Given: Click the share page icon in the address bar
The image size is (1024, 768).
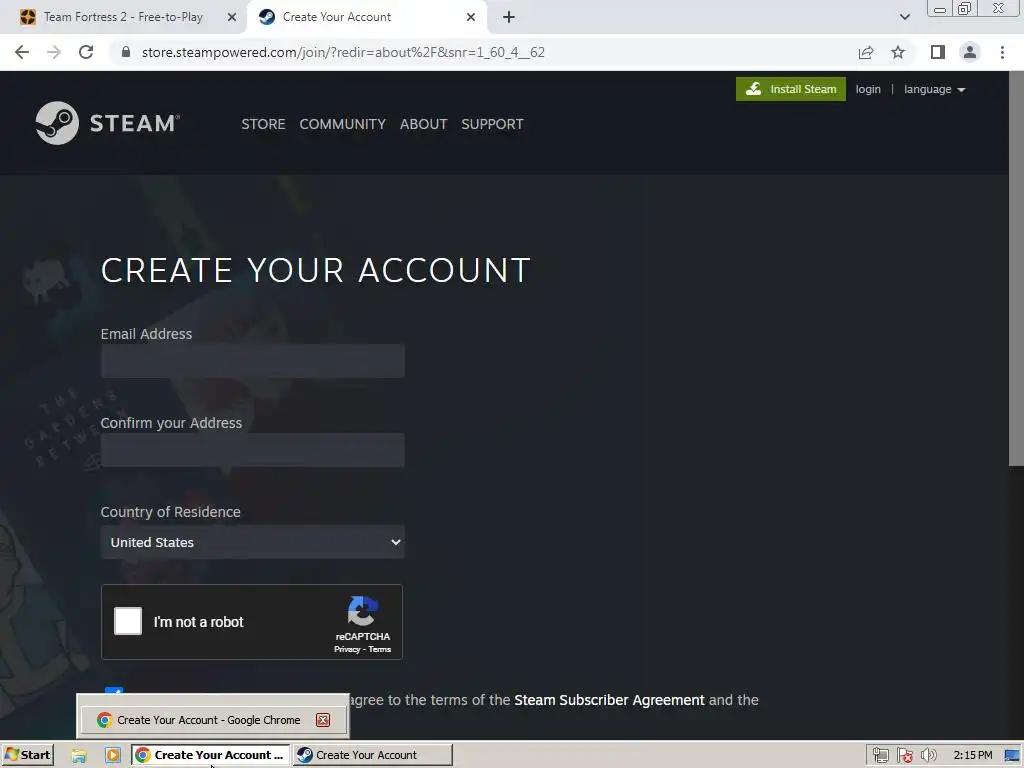Looking at the screenshot, I should (x=866, y=52).
